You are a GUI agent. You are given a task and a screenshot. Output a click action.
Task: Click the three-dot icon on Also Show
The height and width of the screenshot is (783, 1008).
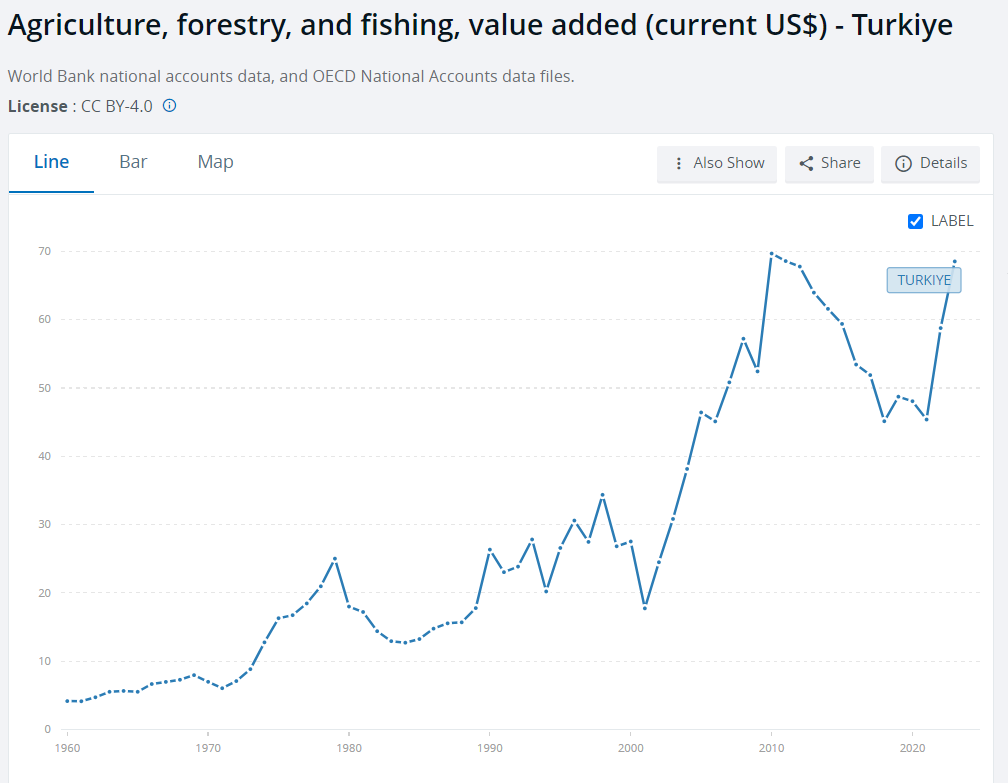tap(679, 163)
